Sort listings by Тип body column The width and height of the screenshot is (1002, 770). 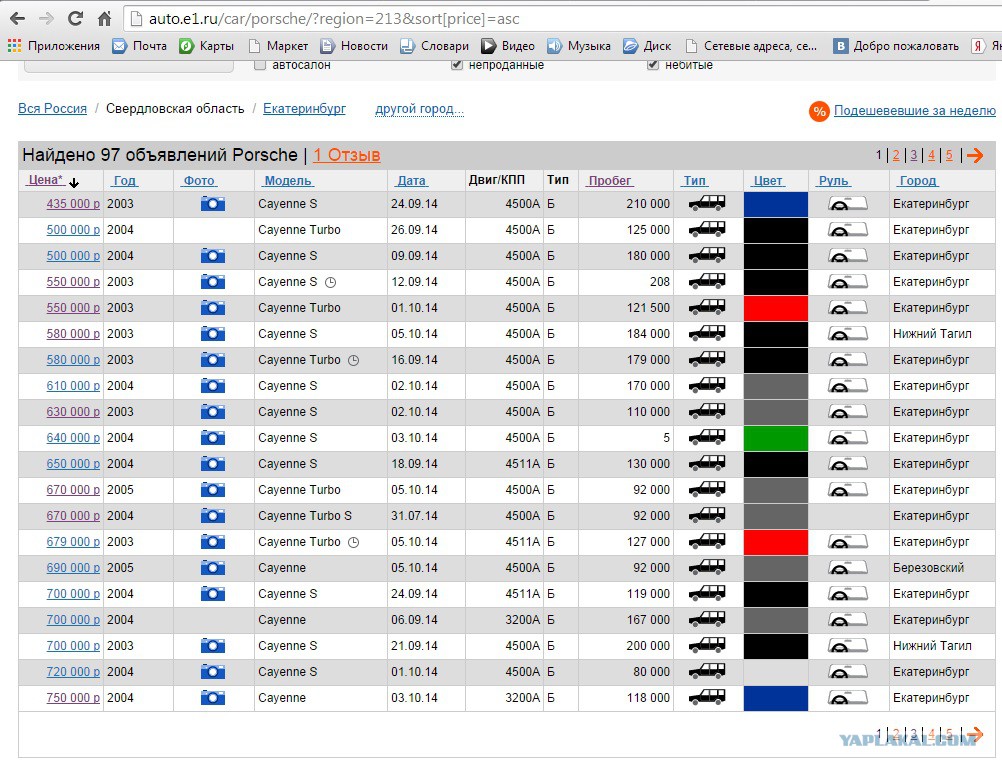click(694, 181)
